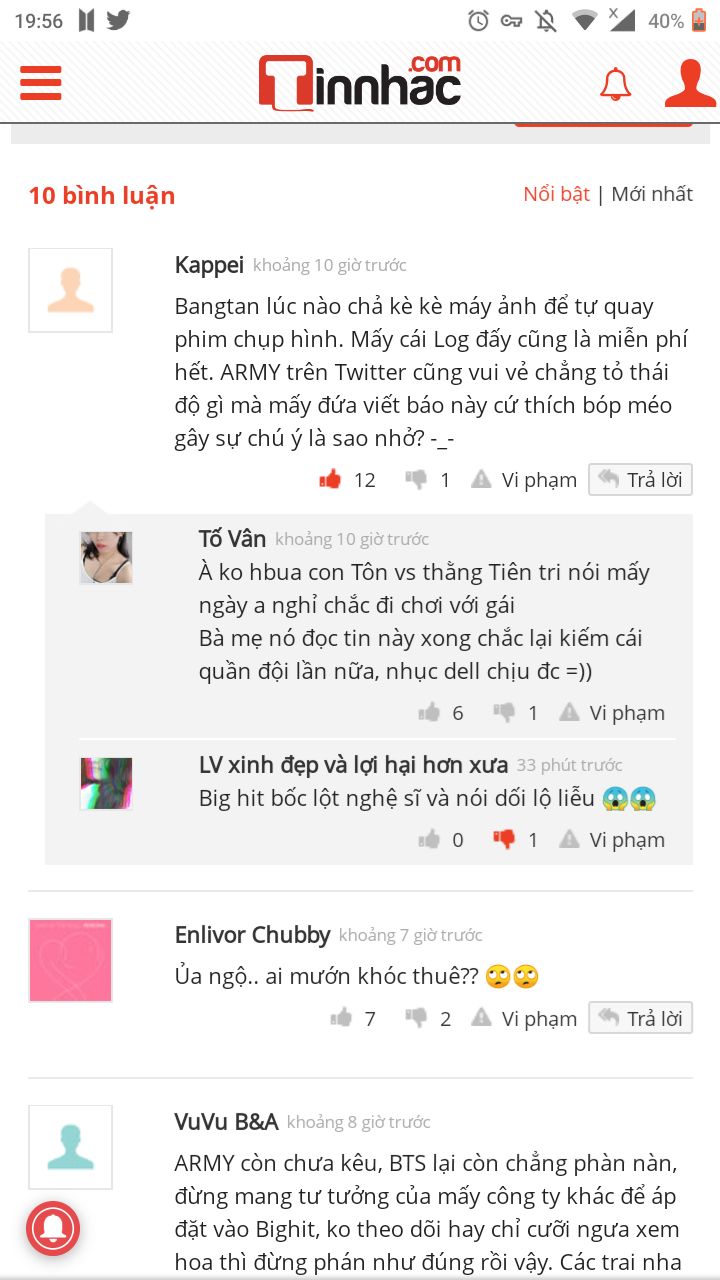Reply to Enlivor Chubby with Trả lời
720x1280 pixels.
pyautogui.click(x=641, y=1019)
